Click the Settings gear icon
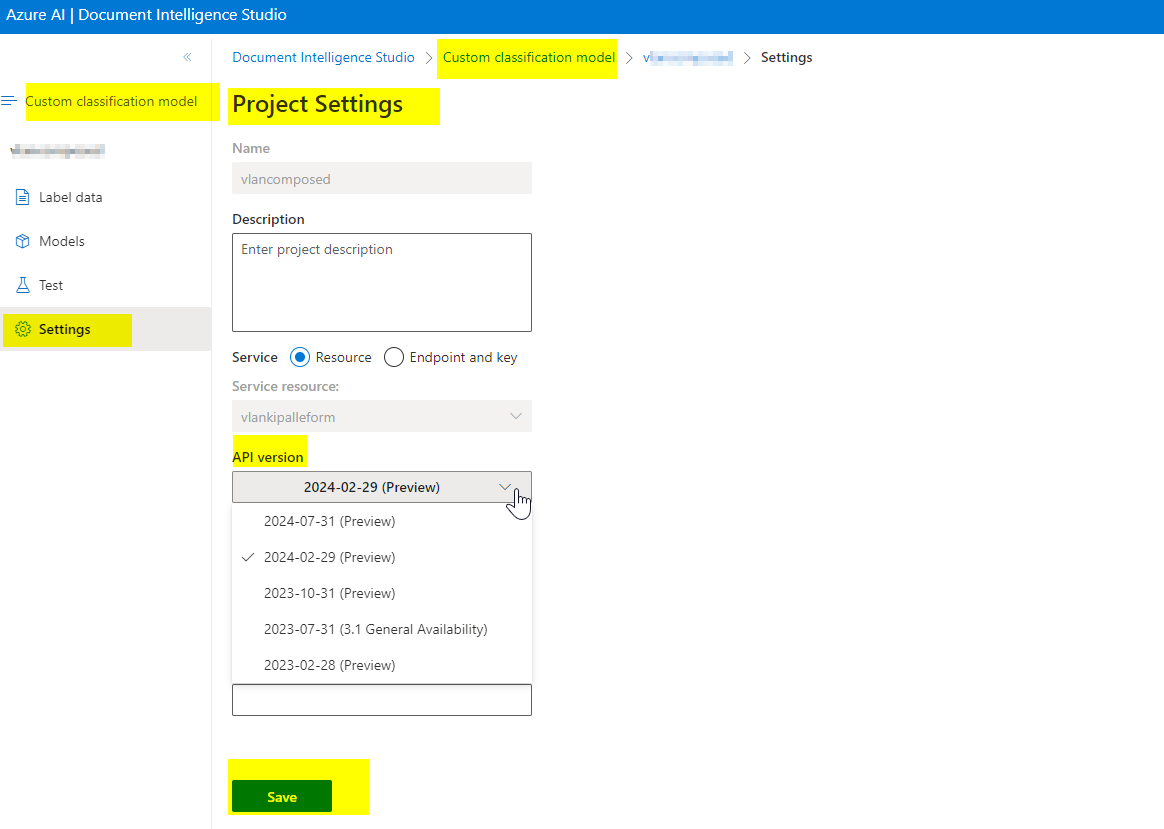The height and width of the screenshot is (829, 1164). (x=23, y=330)
